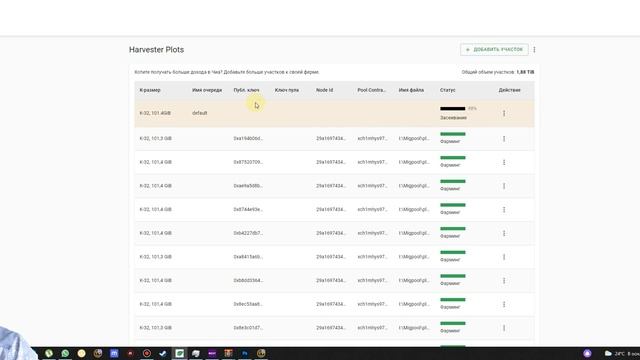Click the public key cell 0xb8dd3364

point(248,281)
